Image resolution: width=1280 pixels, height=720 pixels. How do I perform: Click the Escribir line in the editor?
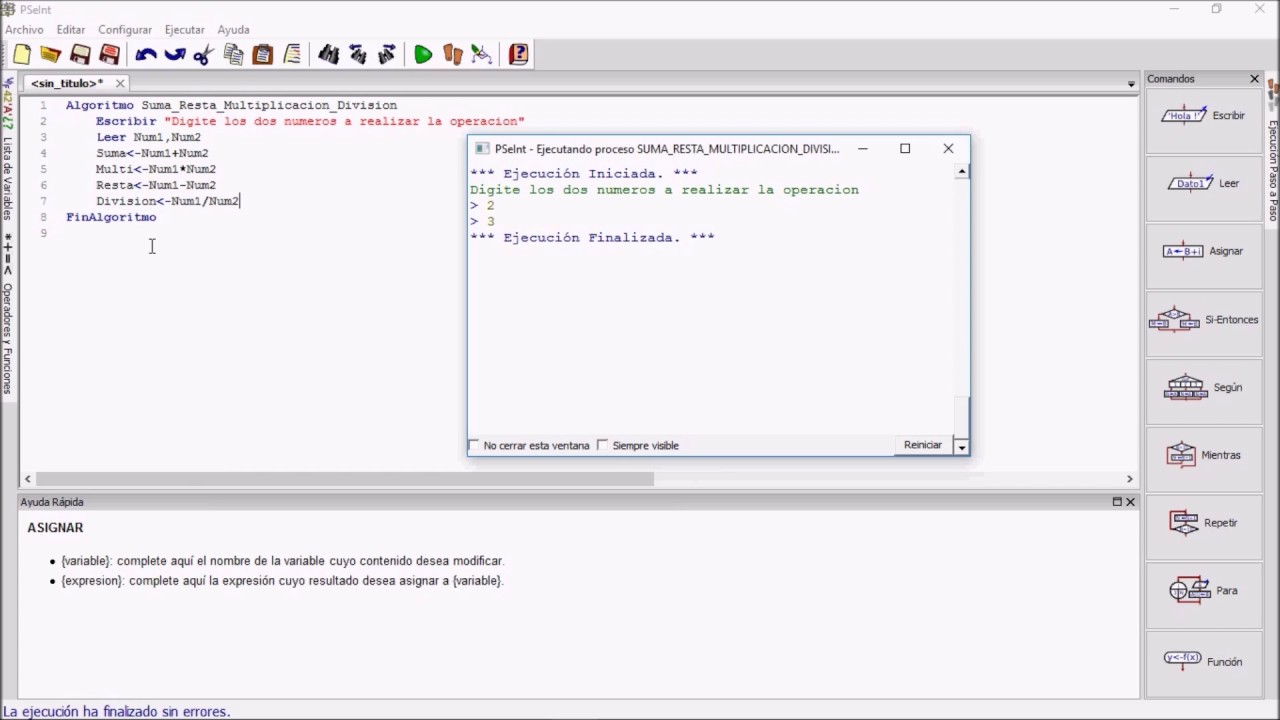pos(310,121)
